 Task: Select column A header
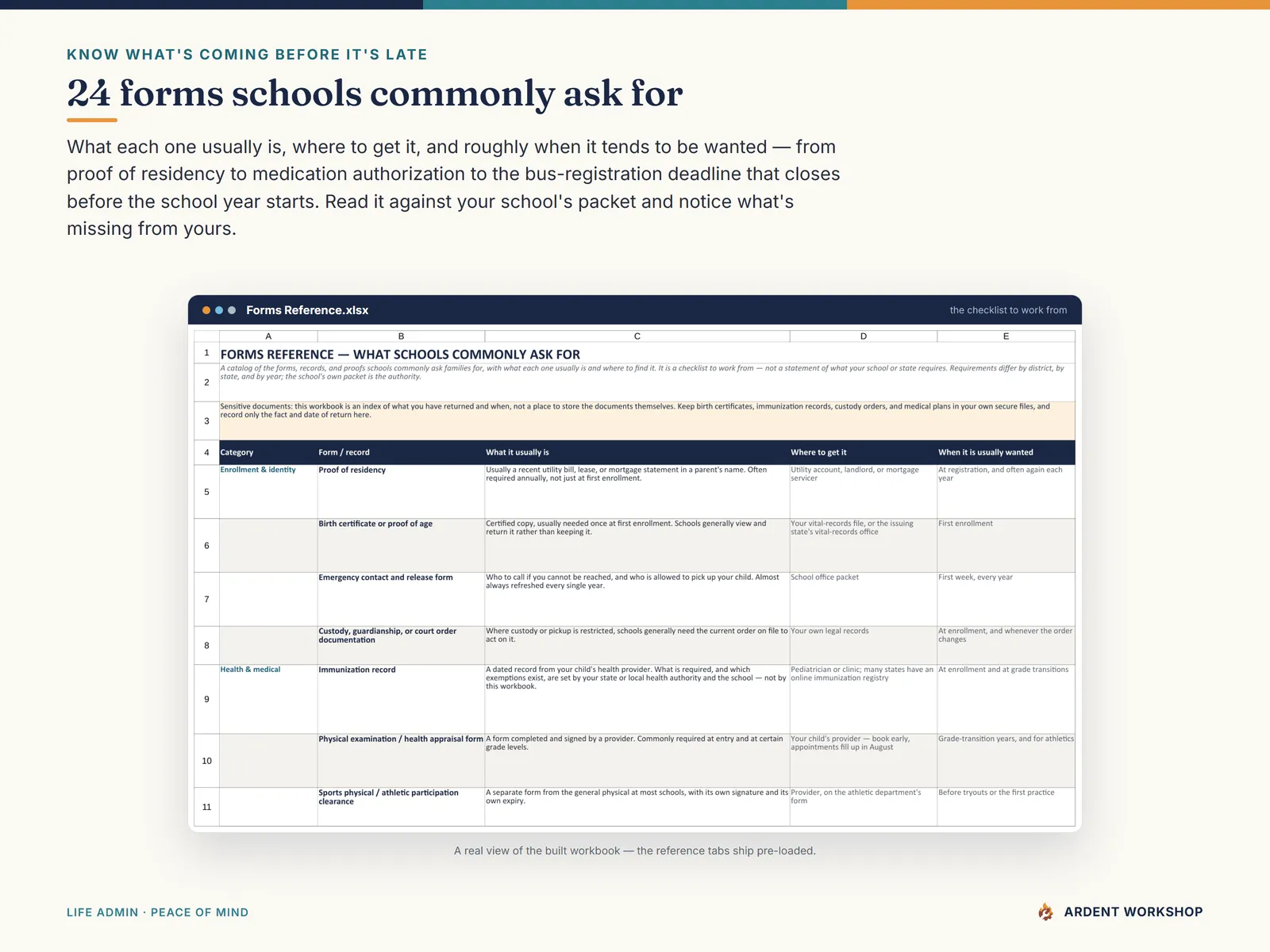(x=268, y=336)
